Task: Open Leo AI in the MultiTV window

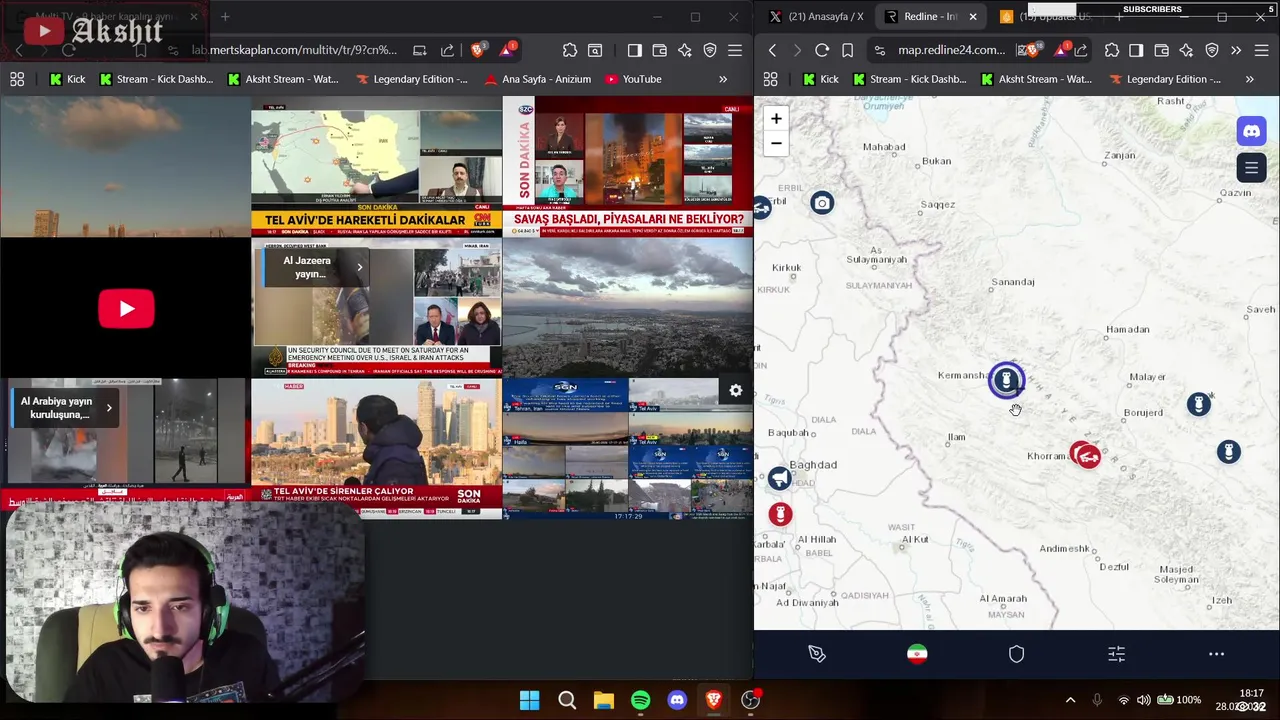Action: pyautogui.click(x=685, y=50)
